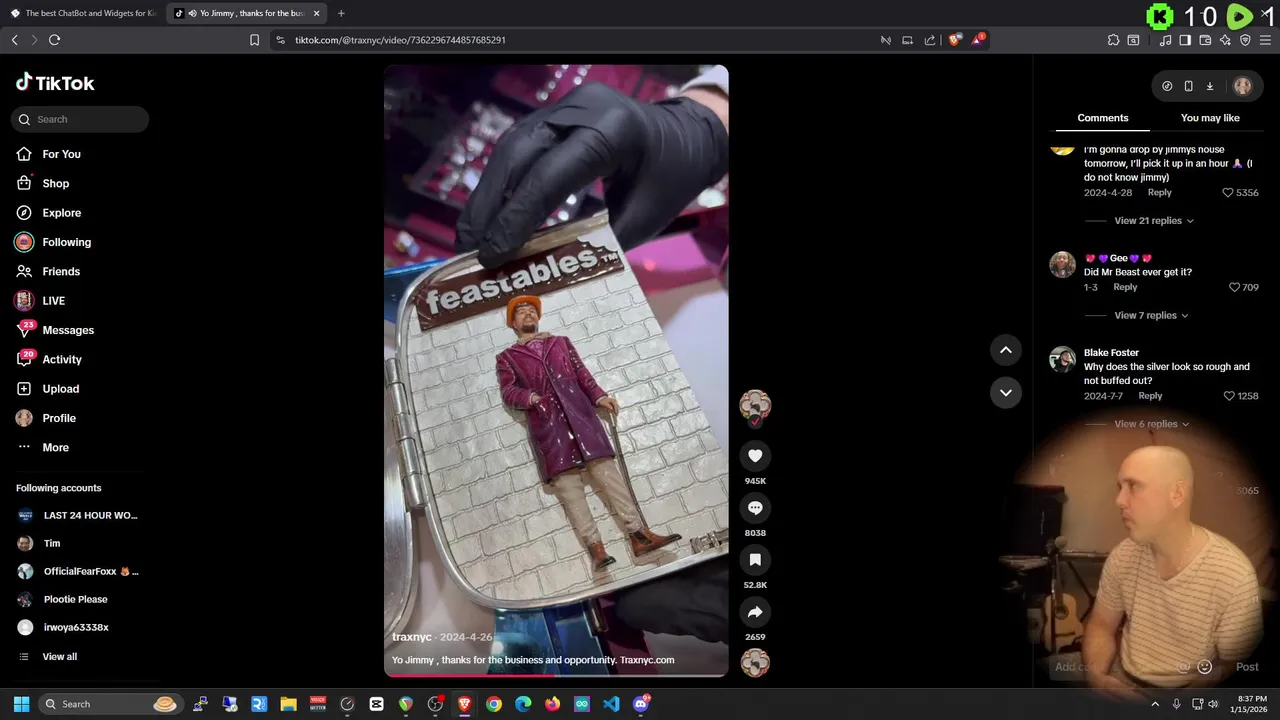Open a new browser tab
The height and width of the screenshot is (720, 1280).
[341, 13]
